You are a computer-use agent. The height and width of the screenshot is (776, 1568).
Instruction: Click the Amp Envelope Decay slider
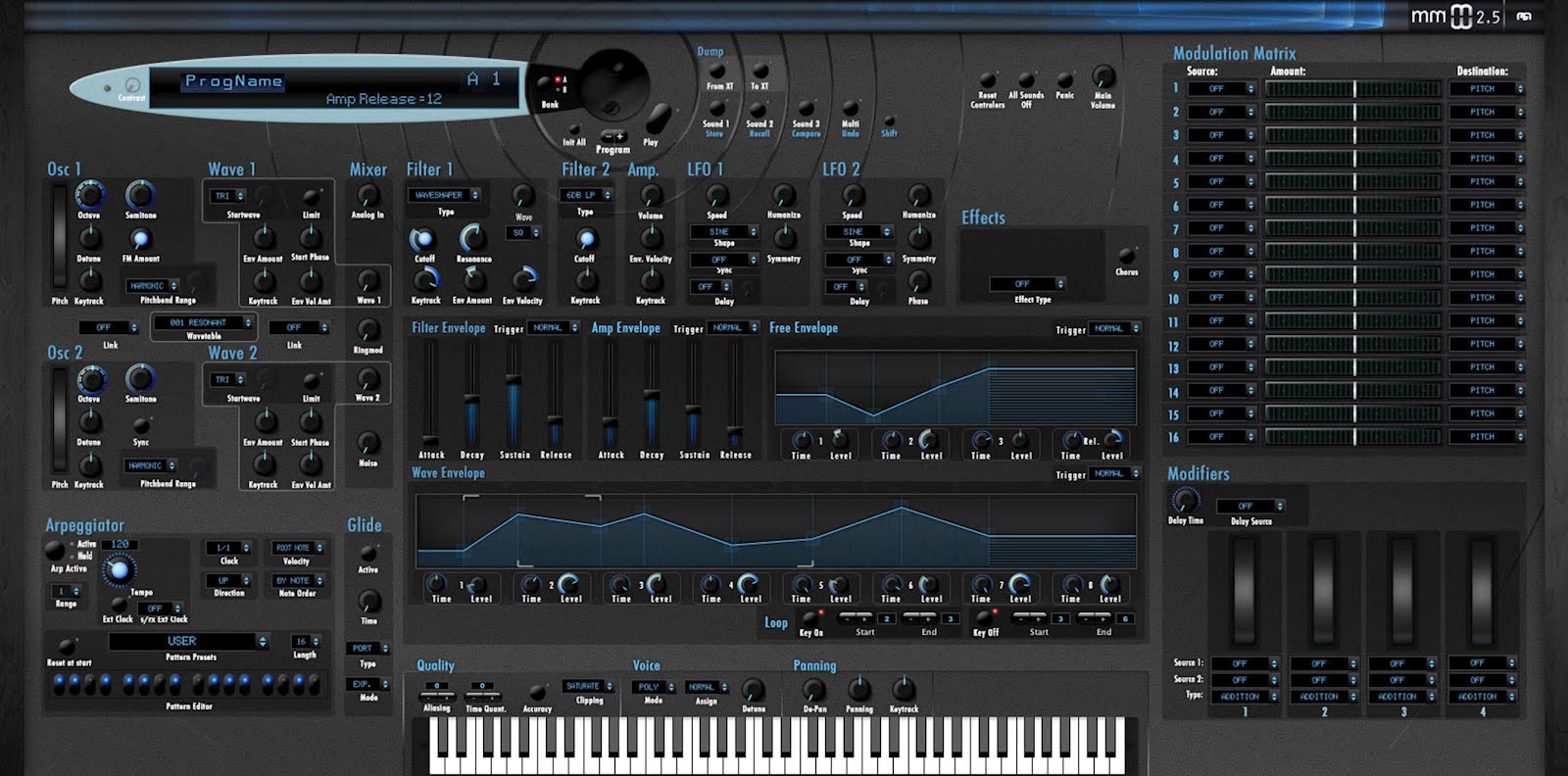pos(652,393)
